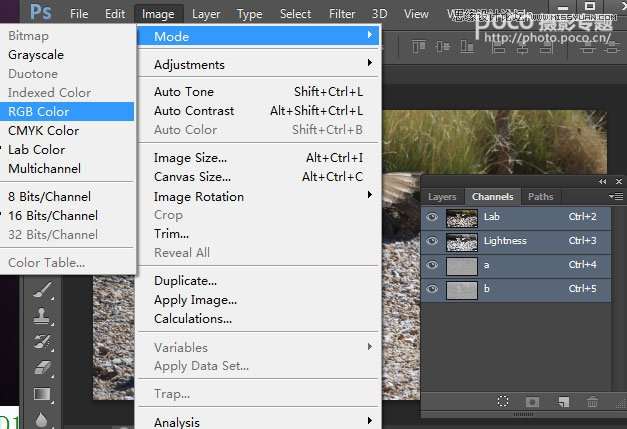This screenshot has width=627, height=429.
Task: Switch to the Channels tab
Action: (x=493, y=197)
